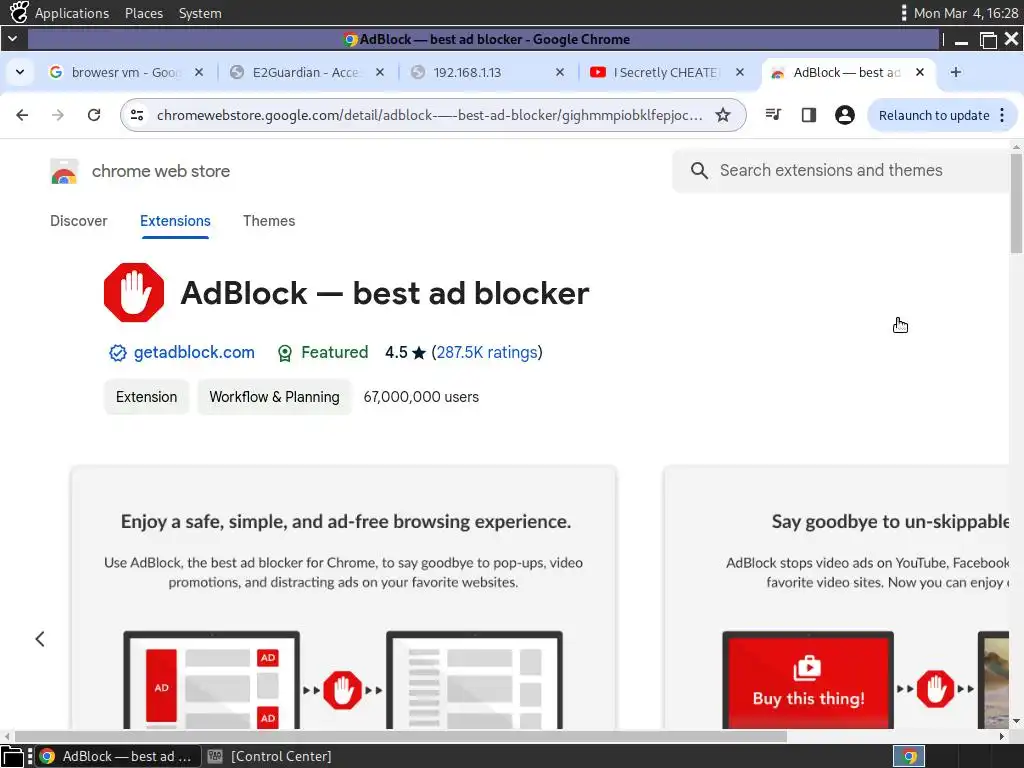Open Chrome three-dot menu
Screen dimensions: 1024x768
pyautogui.click(x=1002, y=115)
